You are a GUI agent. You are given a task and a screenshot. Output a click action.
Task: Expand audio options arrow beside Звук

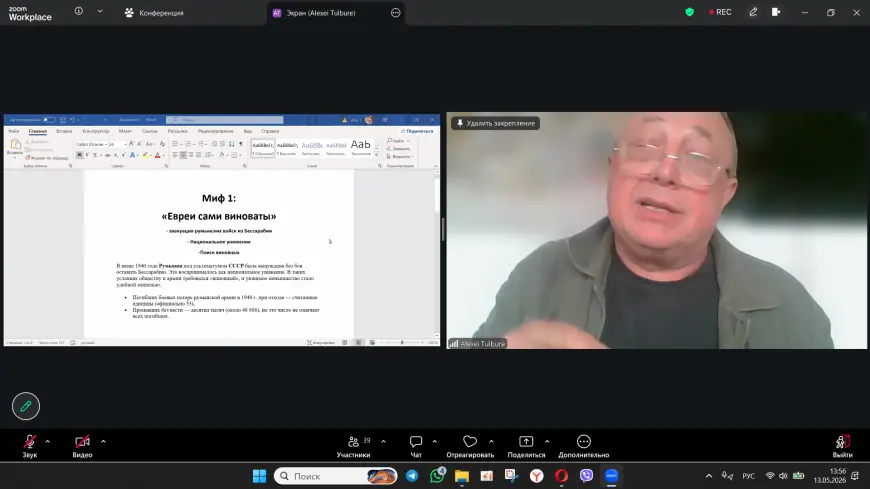click(48, 442)
